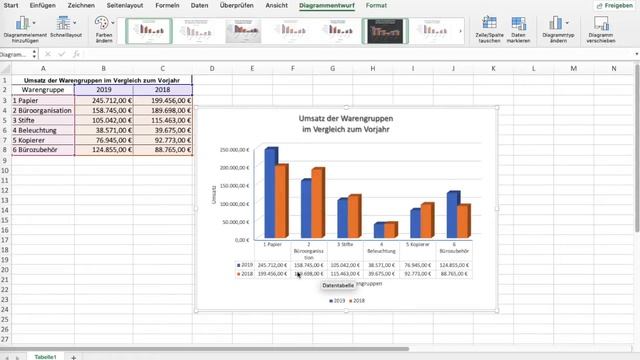The width and height of the screenshot is (640, 360).
Task: Open the Zeichnen tab
Action: (81, 6)
